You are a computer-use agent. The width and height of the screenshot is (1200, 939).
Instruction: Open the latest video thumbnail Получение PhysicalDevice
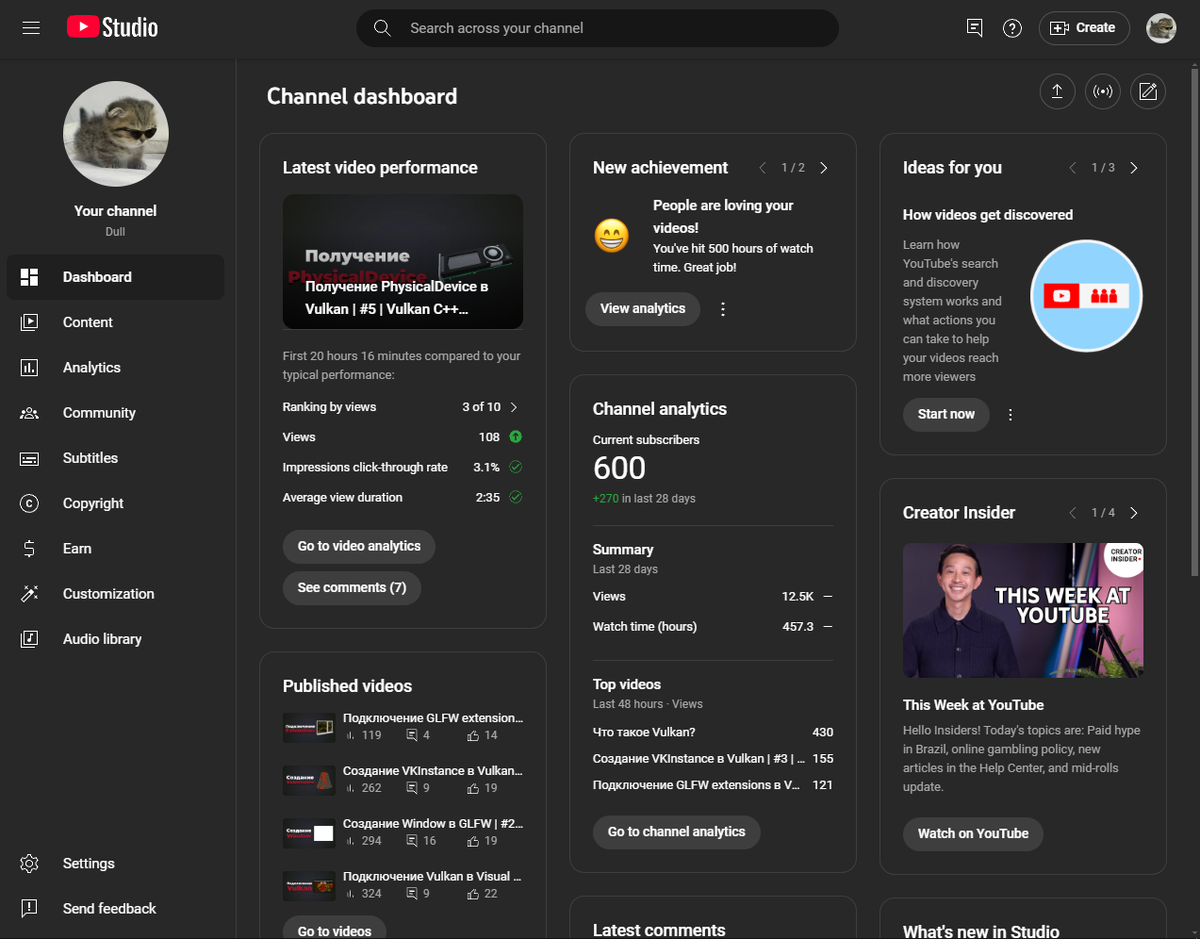403,261
